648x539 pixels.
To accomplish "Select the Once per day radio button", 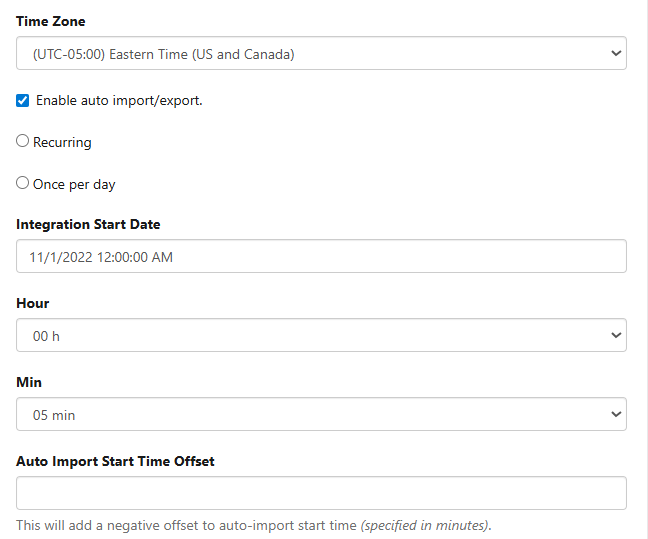I will pos(23,184).
